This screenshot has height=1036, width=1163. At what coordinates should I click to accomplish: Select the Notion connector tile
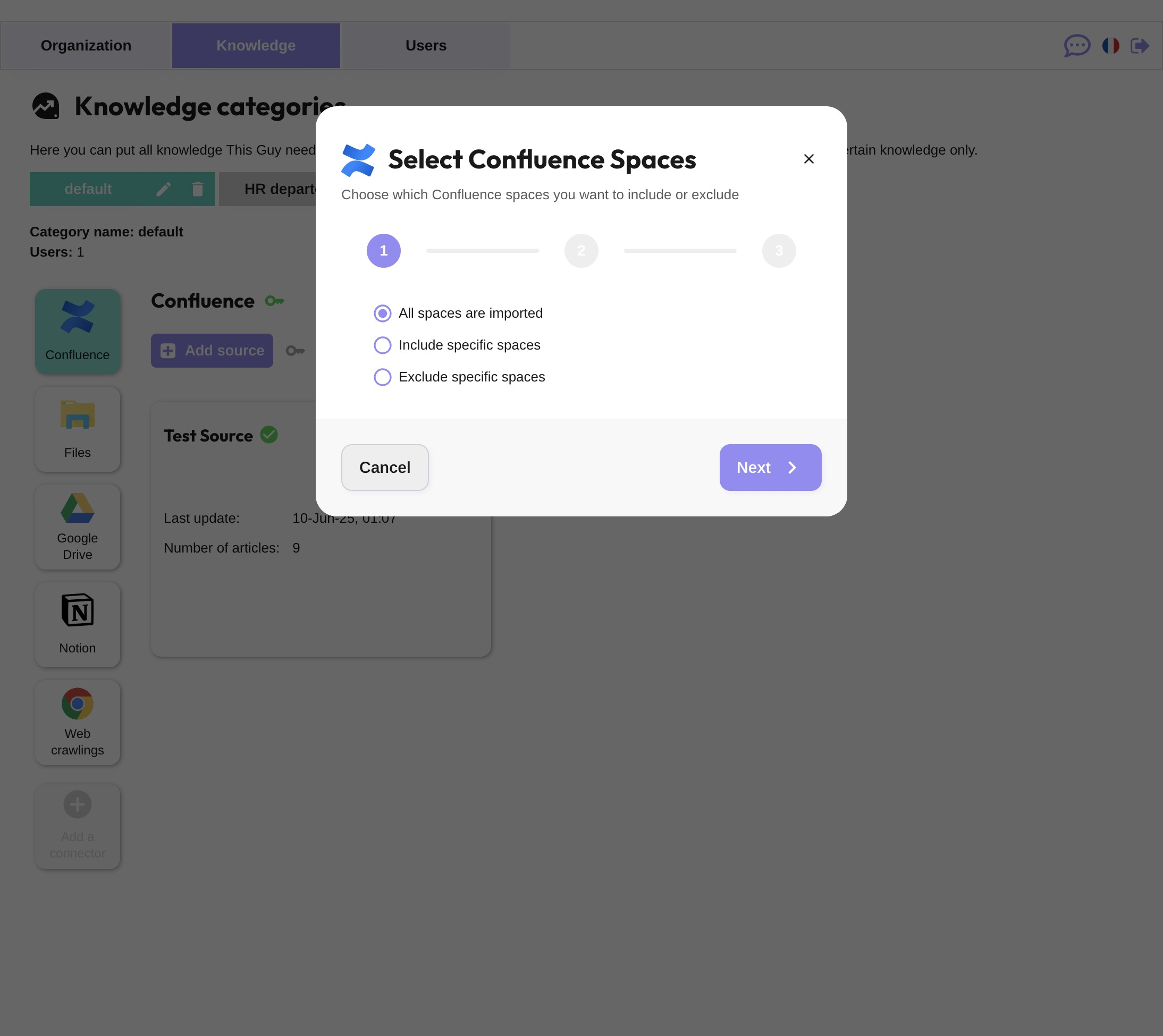(78, 624)
